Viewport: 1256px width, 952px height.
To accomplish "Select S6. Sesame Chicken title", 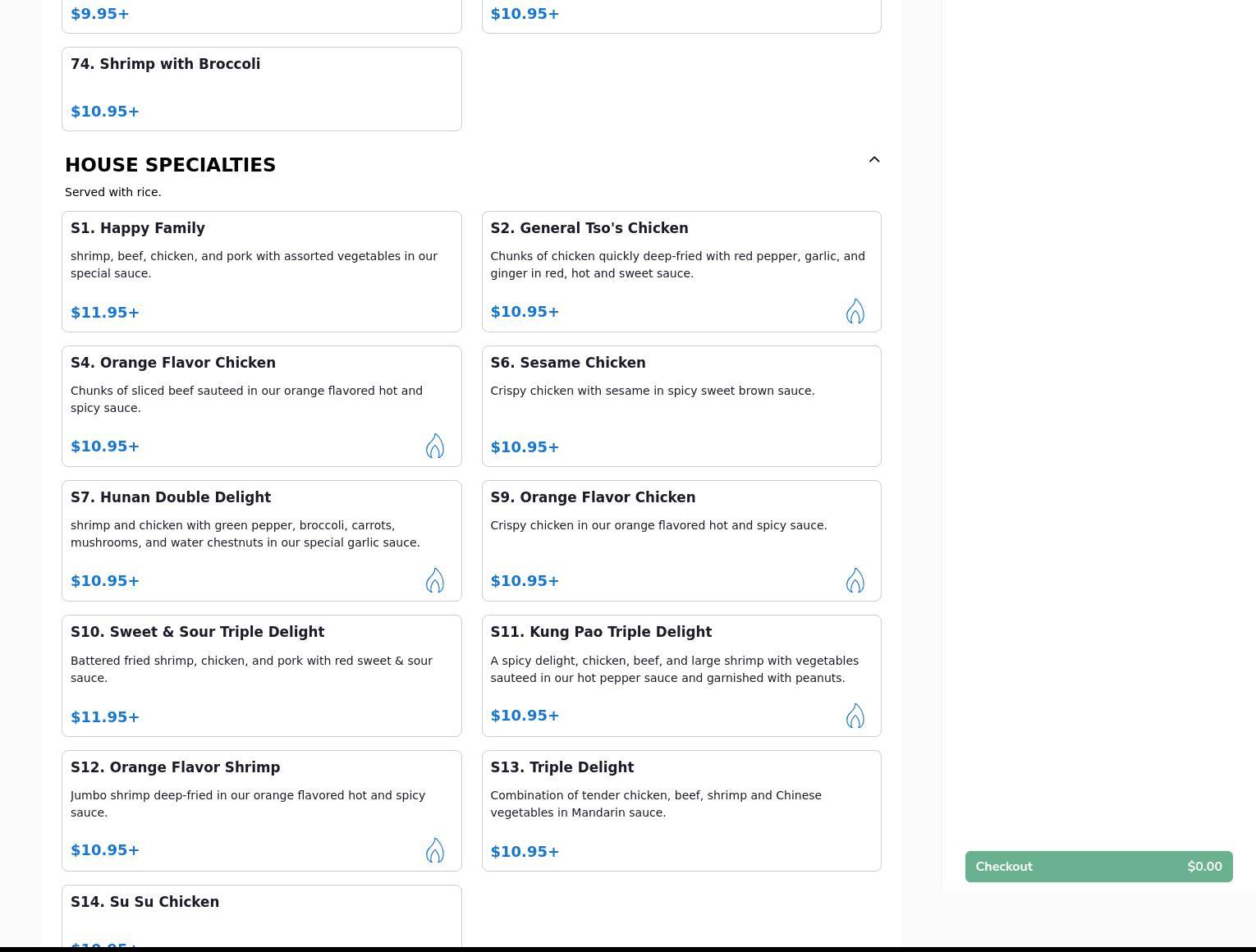I will pos(567,363).
